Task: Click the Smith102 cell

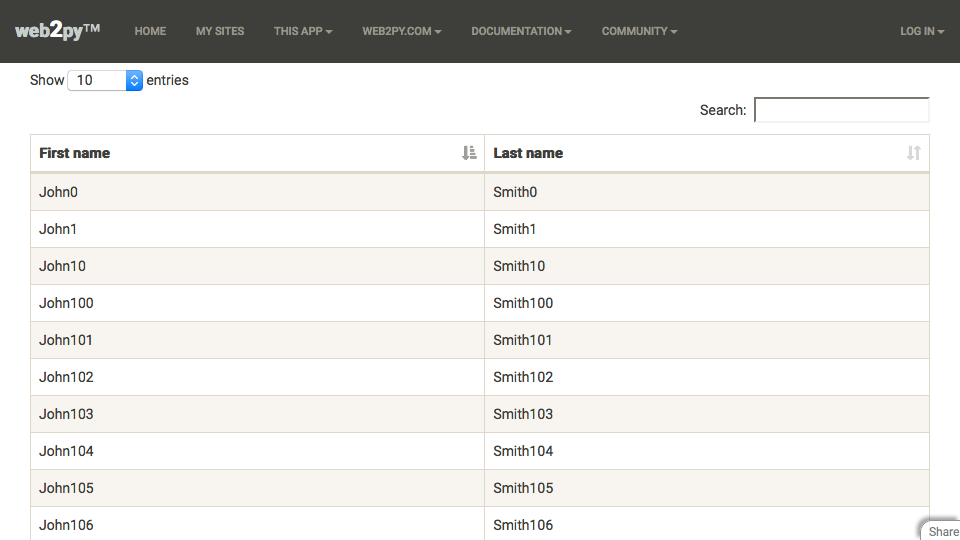Action: coord(707,377)
